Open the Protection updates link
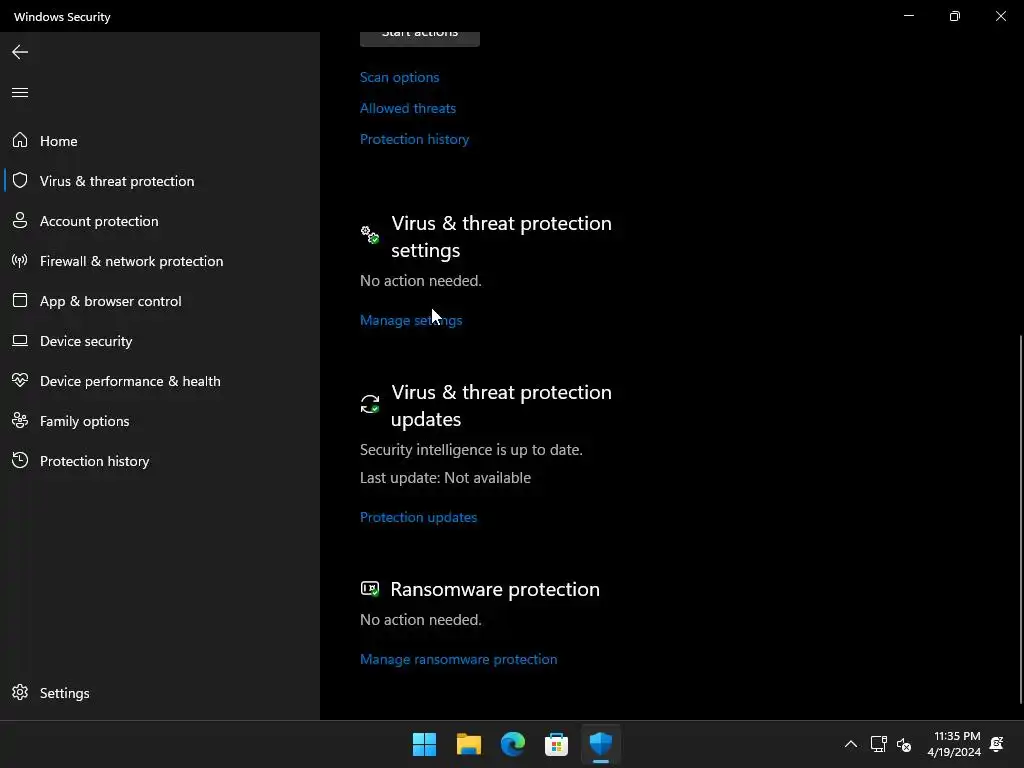 [x=419, y=517]
